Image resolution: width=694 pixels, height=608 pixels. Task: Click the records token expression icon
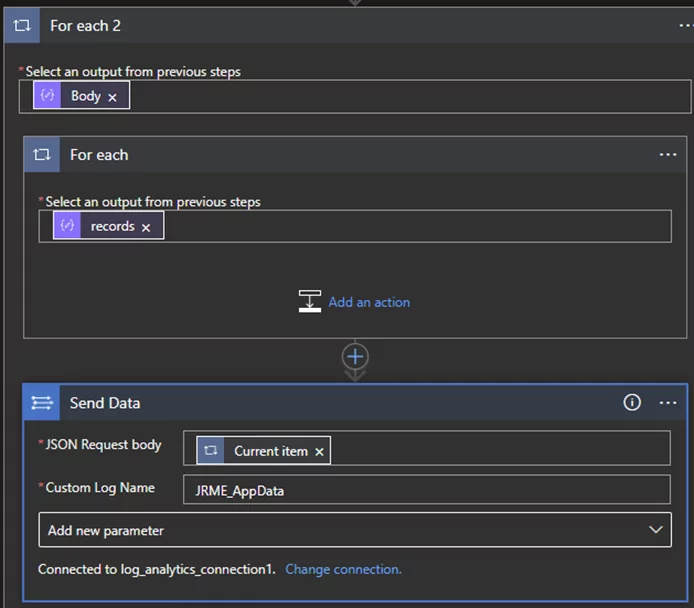[67, 226]
